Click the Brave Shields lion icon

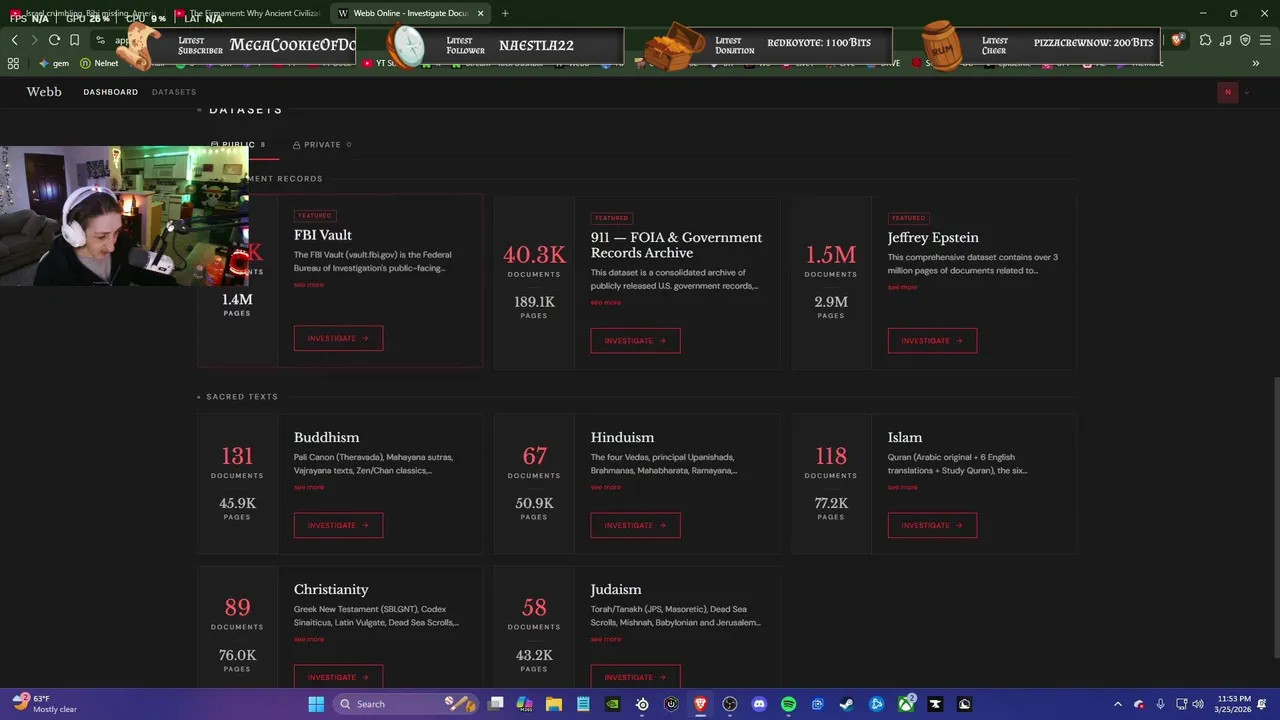pos(1178,40)
